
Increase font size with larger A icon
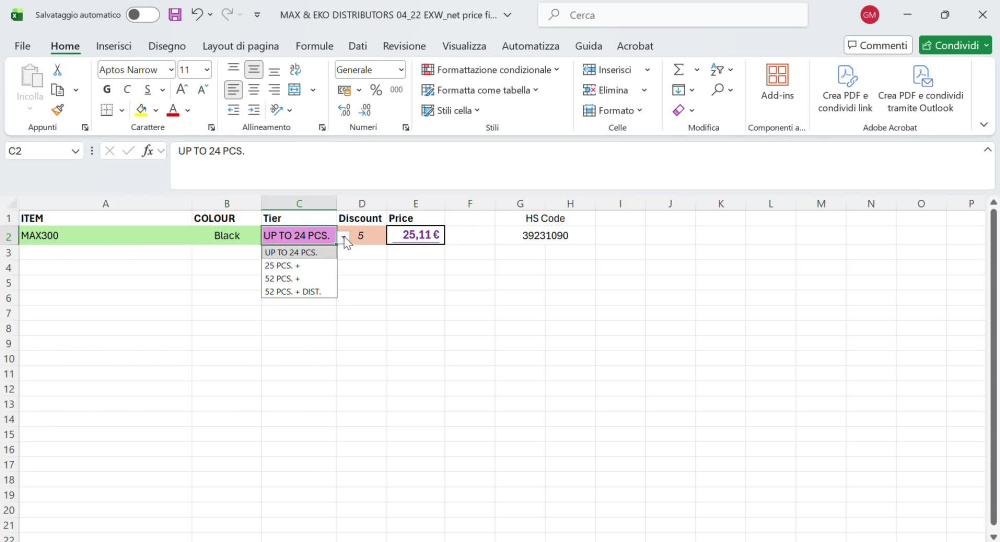click(182, 89)
